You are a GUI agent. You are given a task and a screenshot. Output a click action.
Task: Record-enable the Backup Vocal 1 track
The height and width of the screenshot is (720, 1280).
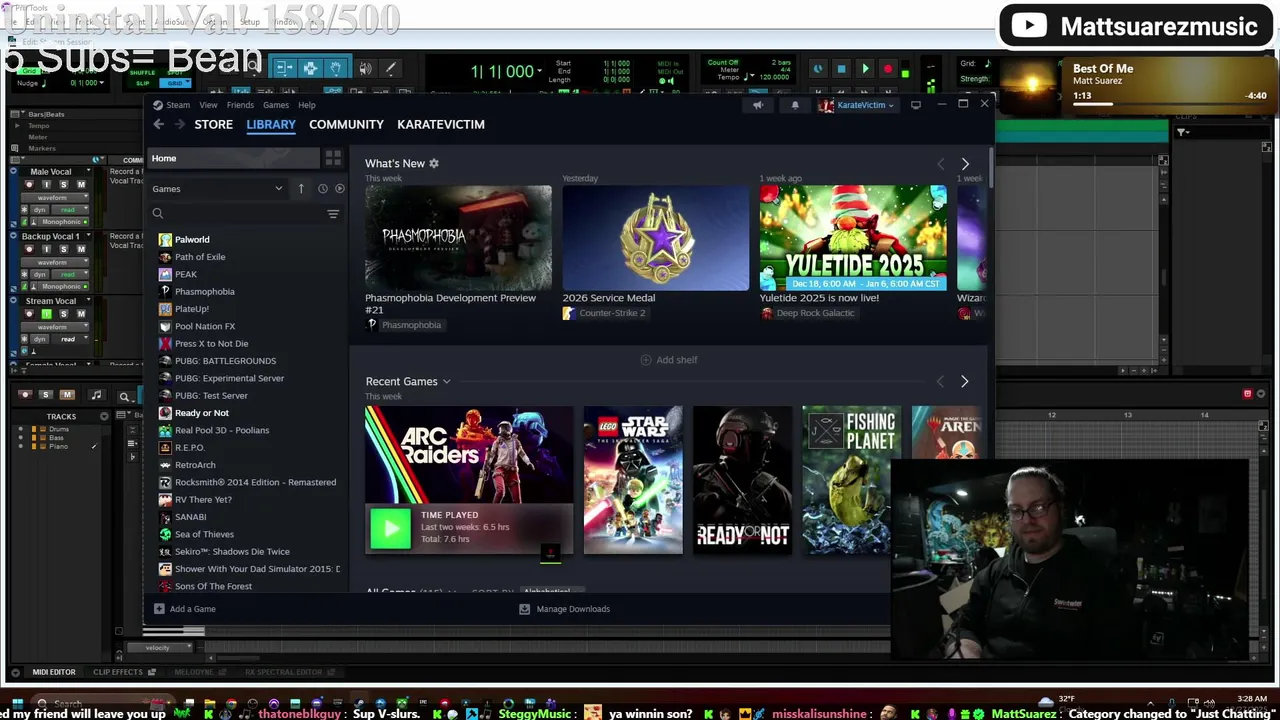coord(29,249)
